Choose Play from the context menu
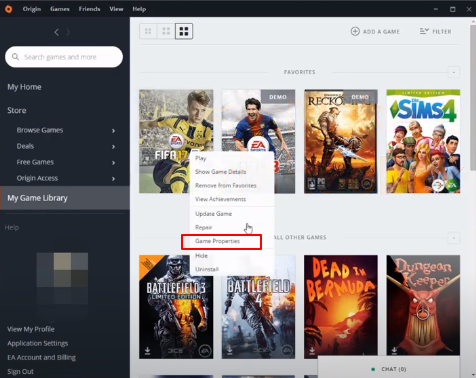Image resolution: width=476 pixels, height=378 pixels. [232, 158]
